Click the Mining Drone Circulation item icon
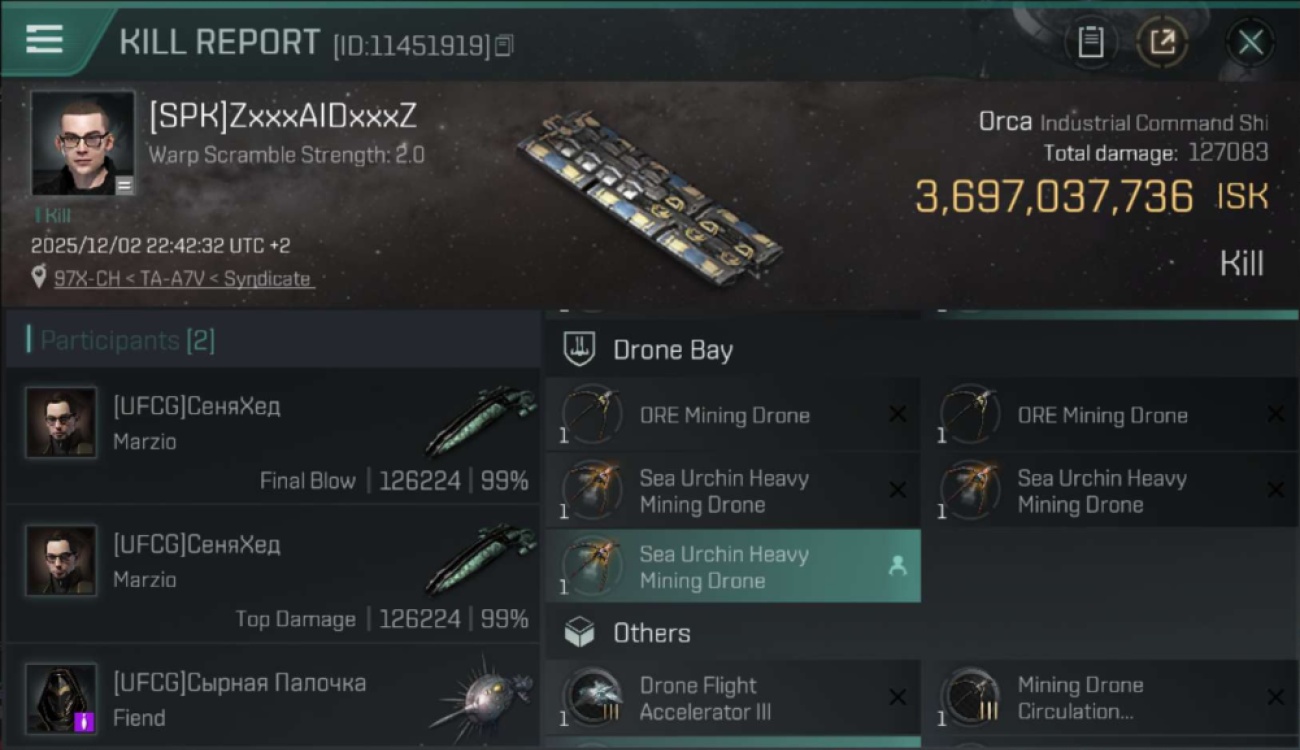 (x=970, y=697)
